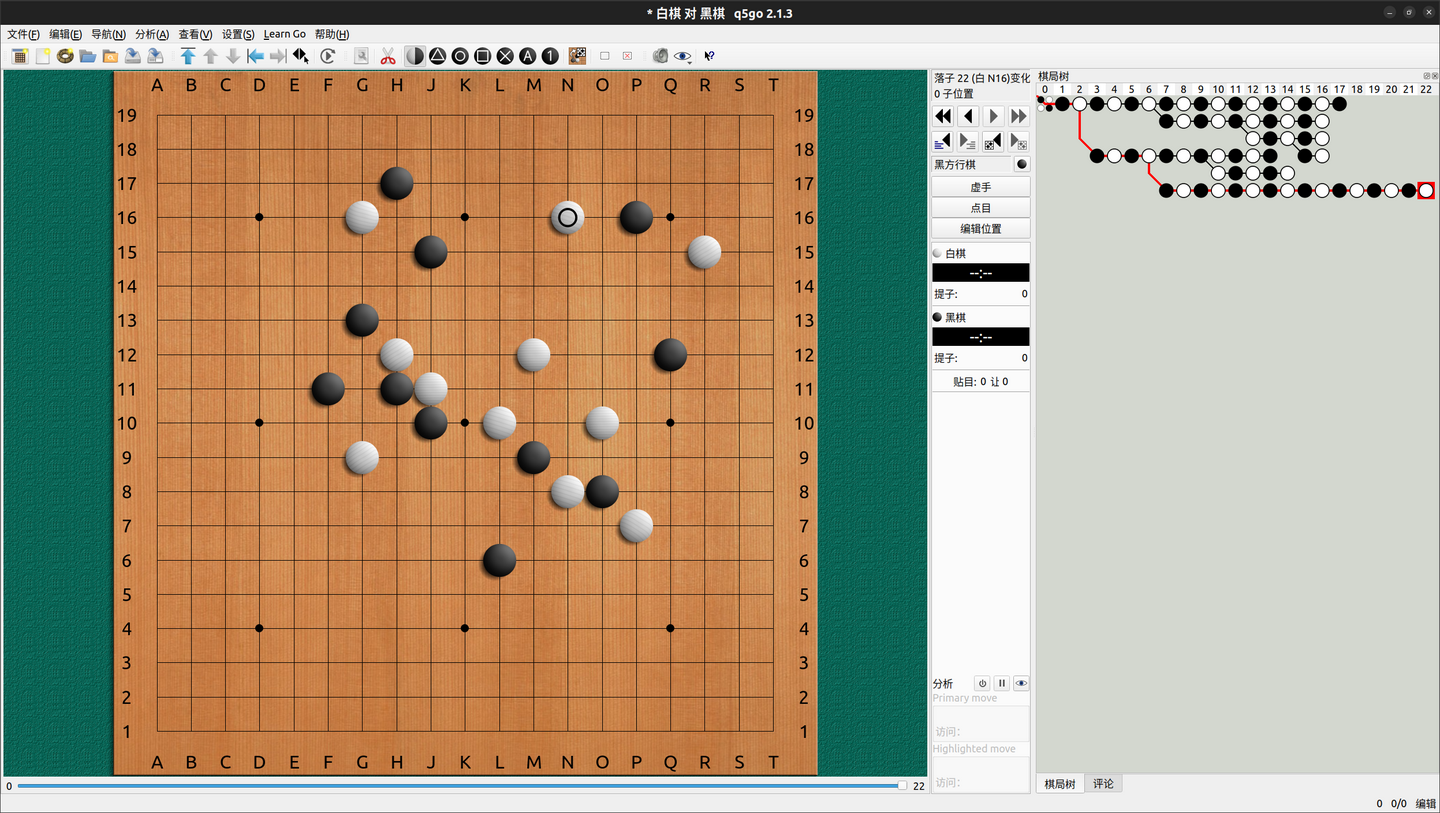
Task: Jump to the first move with the blue bar-arrow
Action: coord(188,56)
